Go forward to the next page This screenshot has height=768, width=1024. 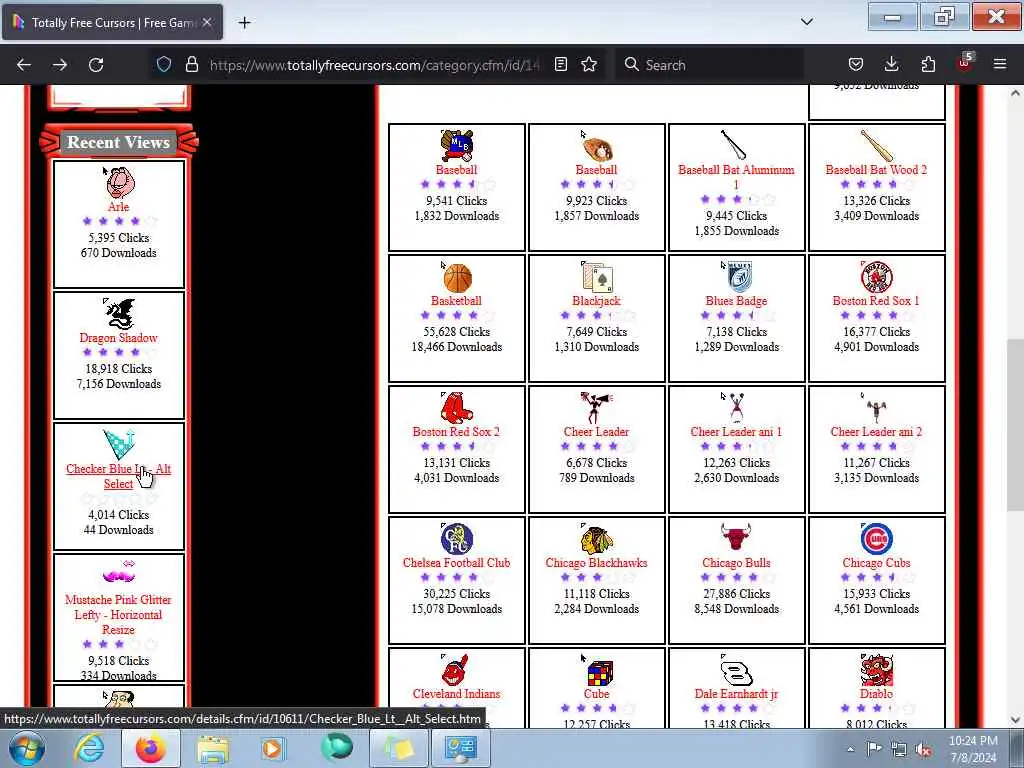pyautogui.click(x=60, y=65)
